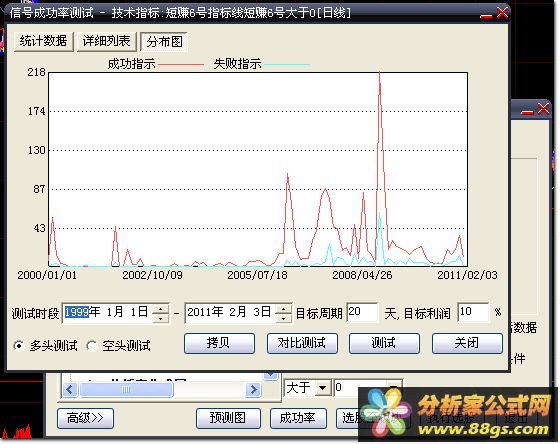Run the 测试 button
This screenshot has width=560, height=444.
(x=384, y=343)
